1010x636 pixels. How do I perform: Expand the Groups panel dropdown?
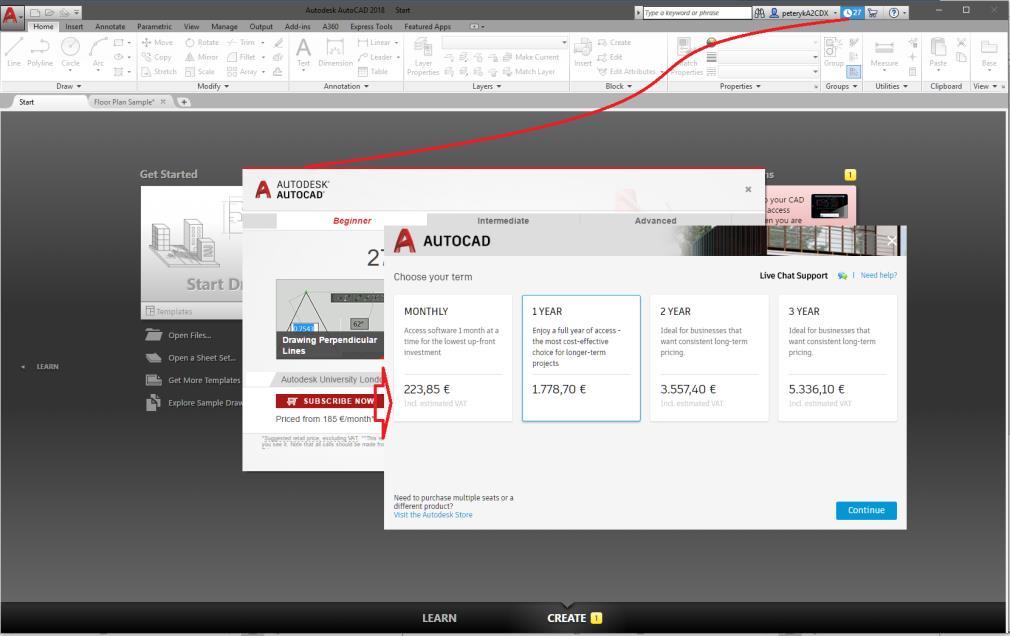(x=841, y=86)
